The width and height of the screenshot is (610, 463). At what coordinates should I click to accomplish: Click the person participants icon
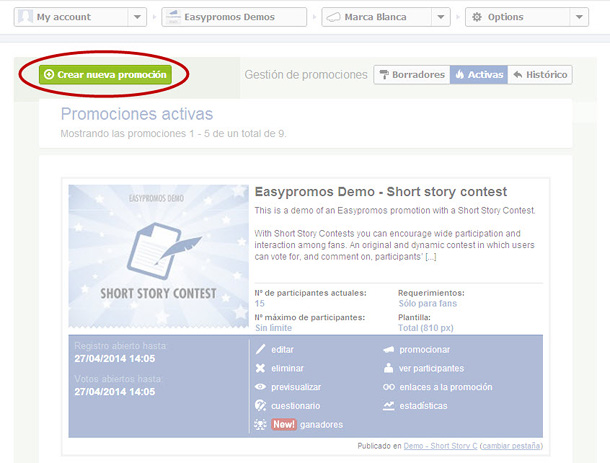tap(389, 368)
